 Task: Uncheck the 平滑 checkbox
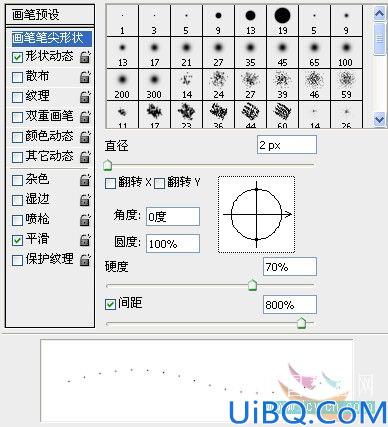(17, 240)
